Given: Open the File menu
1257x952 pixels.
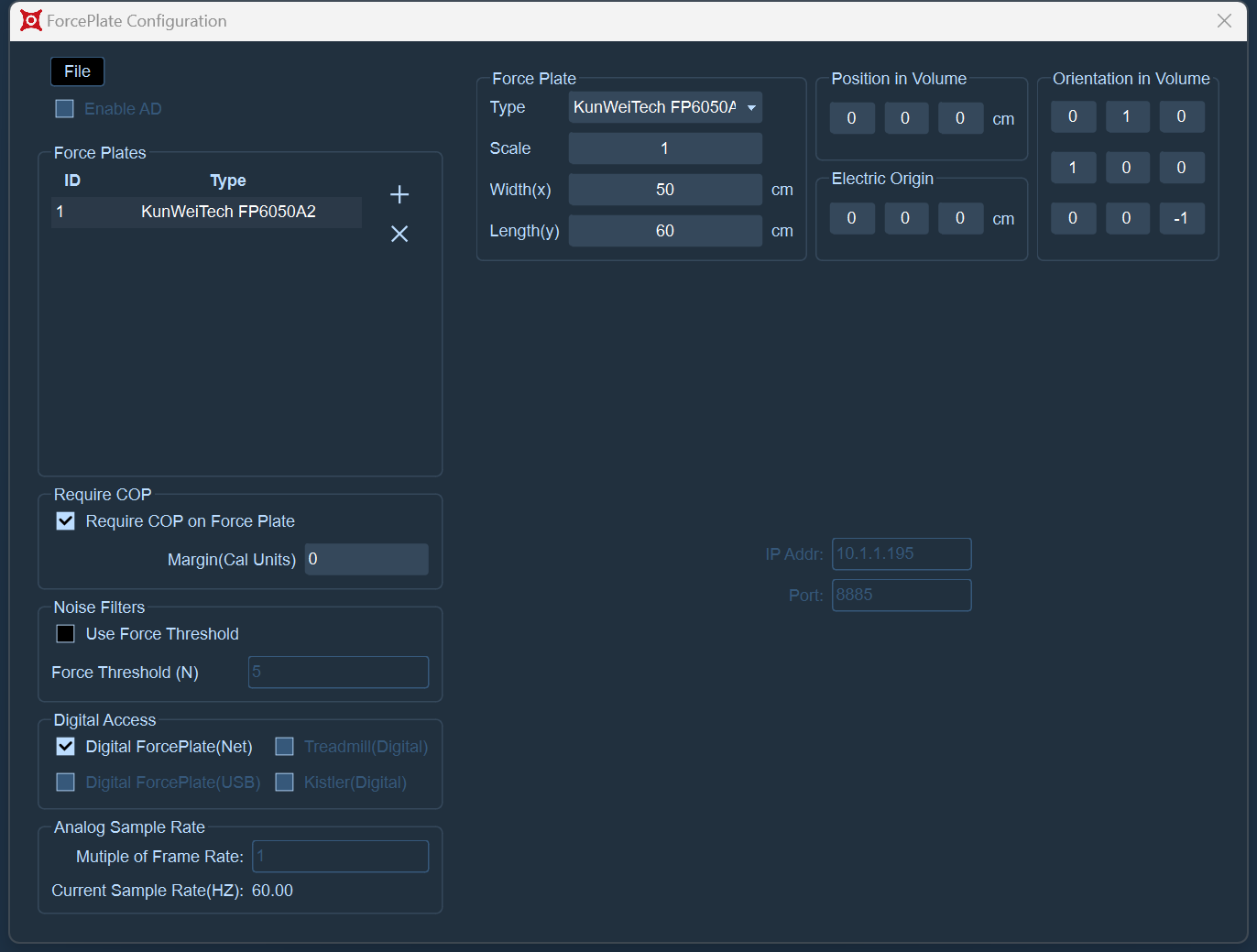Looking at the screenshot, I should tap(77, 71).
